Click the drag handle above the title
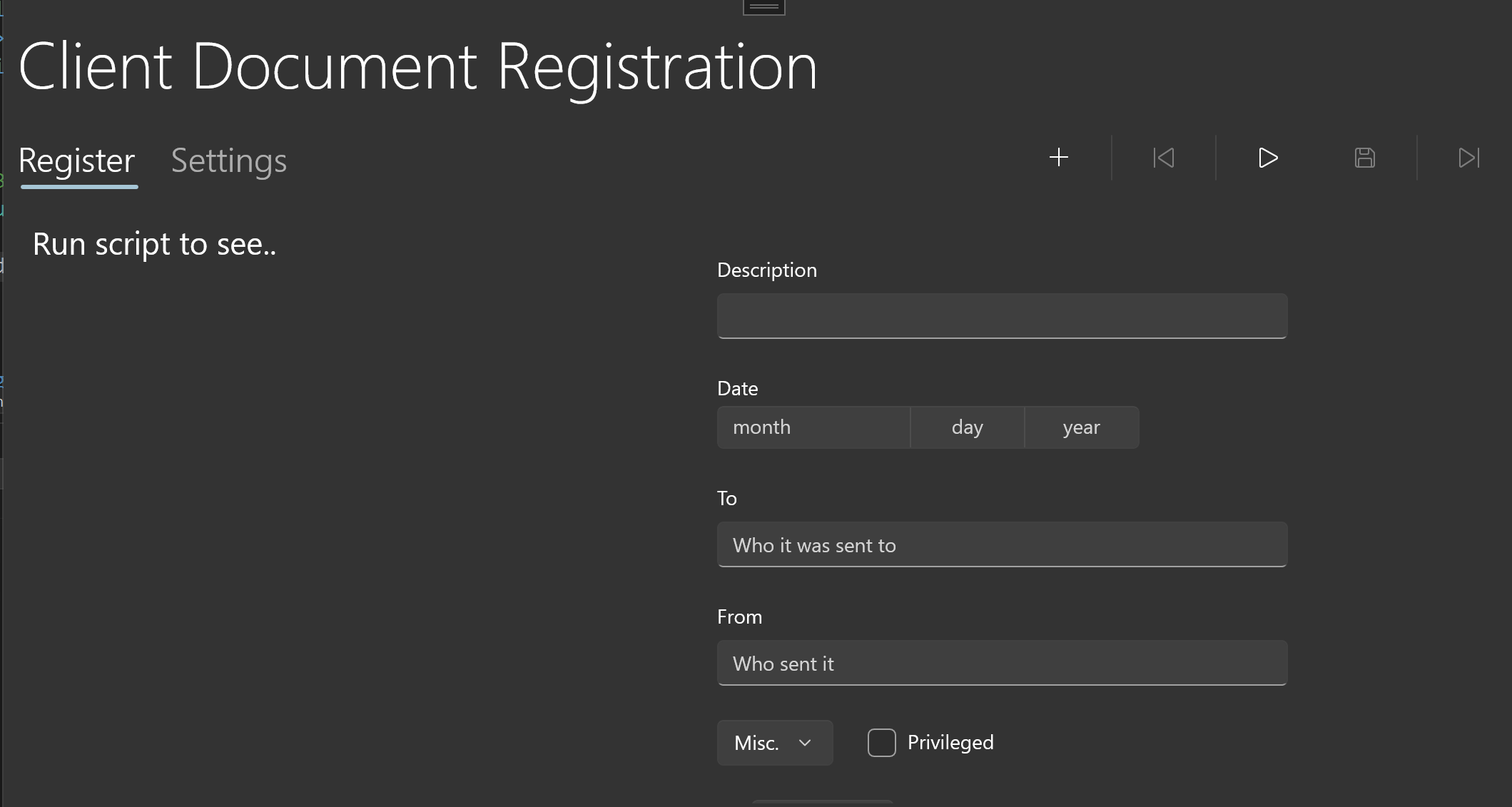The height and width of the screenshot is (807, 1512). click(x=763, y=6)
